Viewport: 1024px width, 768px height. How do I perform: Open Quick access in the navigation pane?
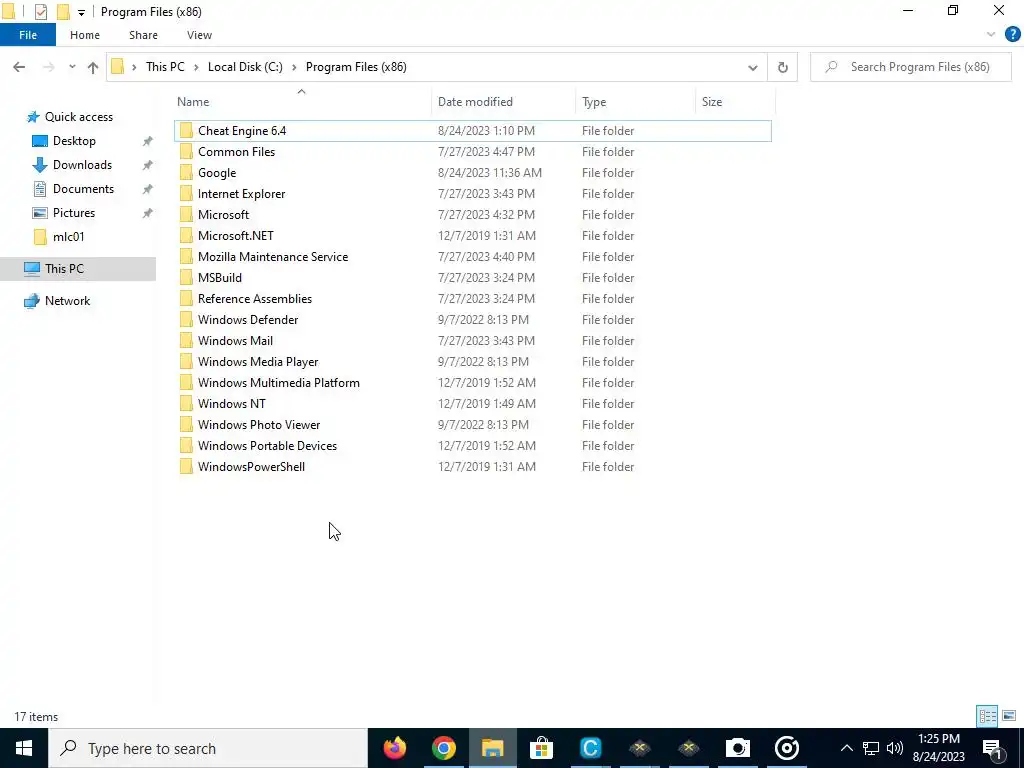[78, 117]
